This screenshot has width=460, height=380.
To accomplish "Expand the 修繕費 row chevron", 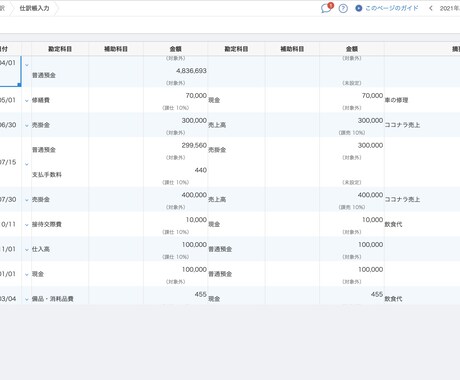I will point(27,100).
